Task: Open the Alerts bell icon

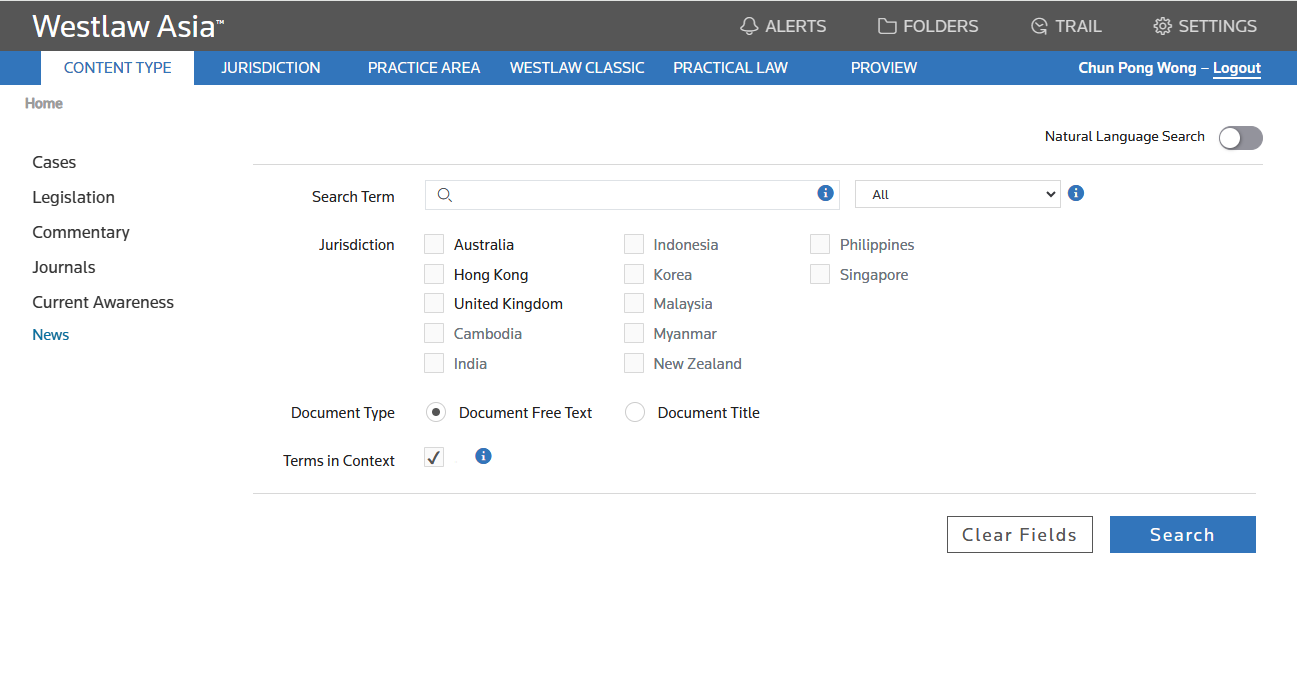Action: pos(749,27)
